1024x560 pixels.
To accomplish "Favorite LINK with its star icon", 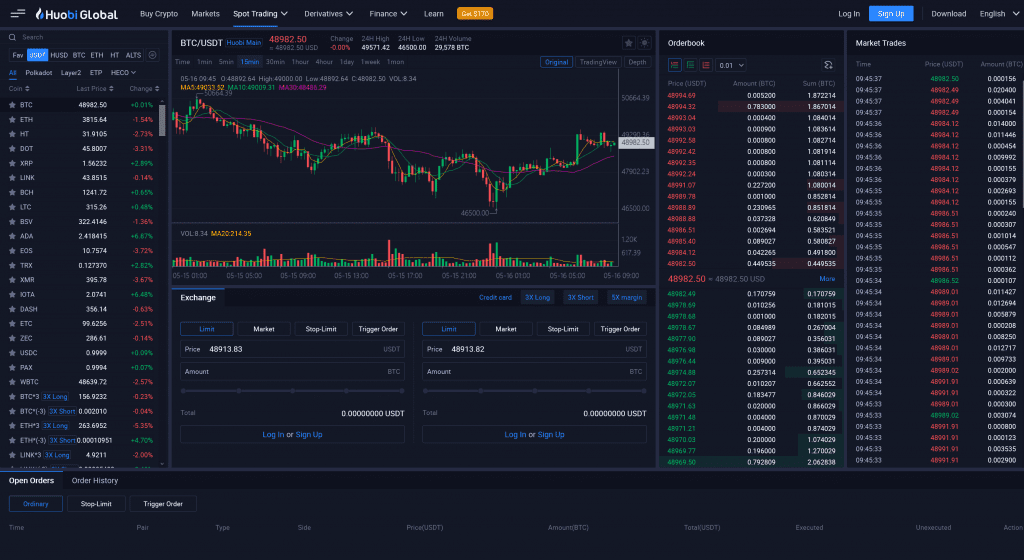I will [12, 178].
